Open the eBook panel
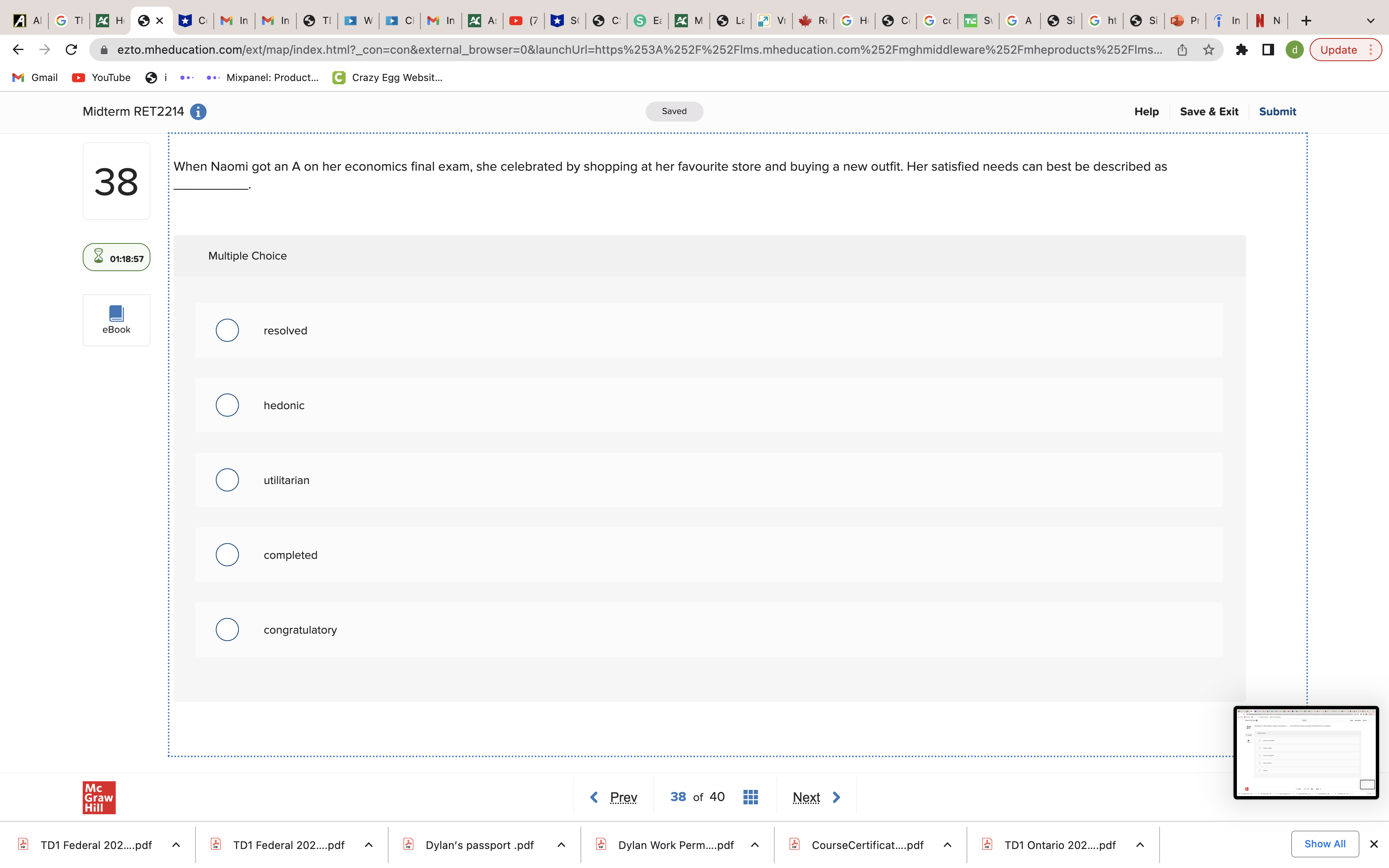Image resolution: width=1389 pixels, height=868 pixels. coord(116,319)
